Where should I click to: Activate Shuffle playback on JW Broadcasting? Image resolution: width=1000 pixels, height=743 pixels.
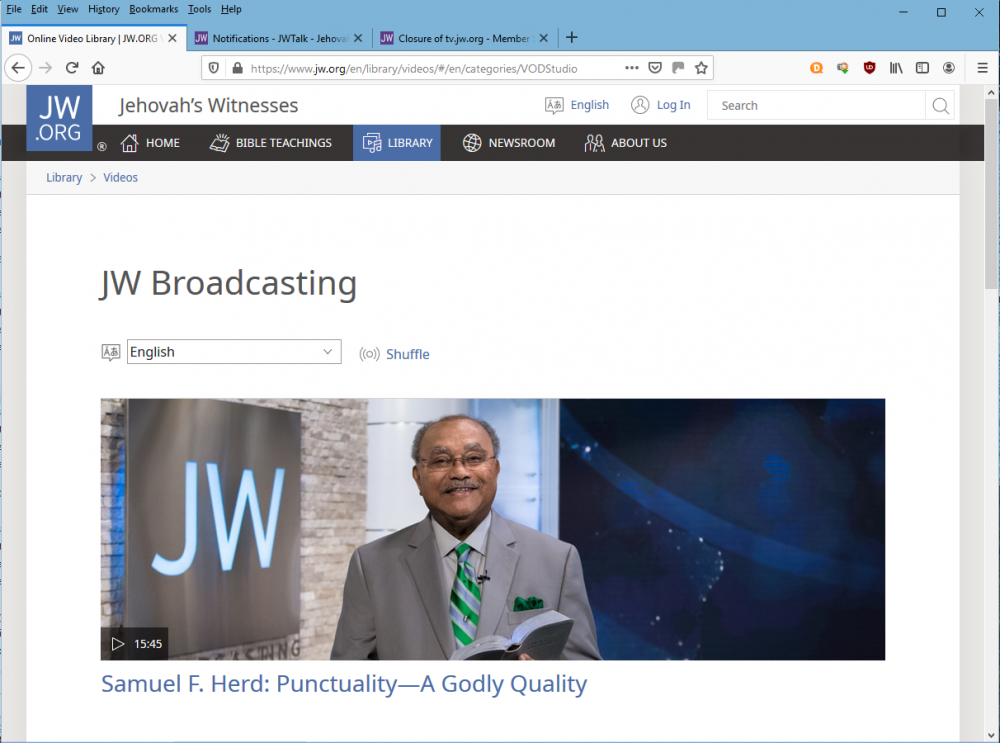(408, 353)
